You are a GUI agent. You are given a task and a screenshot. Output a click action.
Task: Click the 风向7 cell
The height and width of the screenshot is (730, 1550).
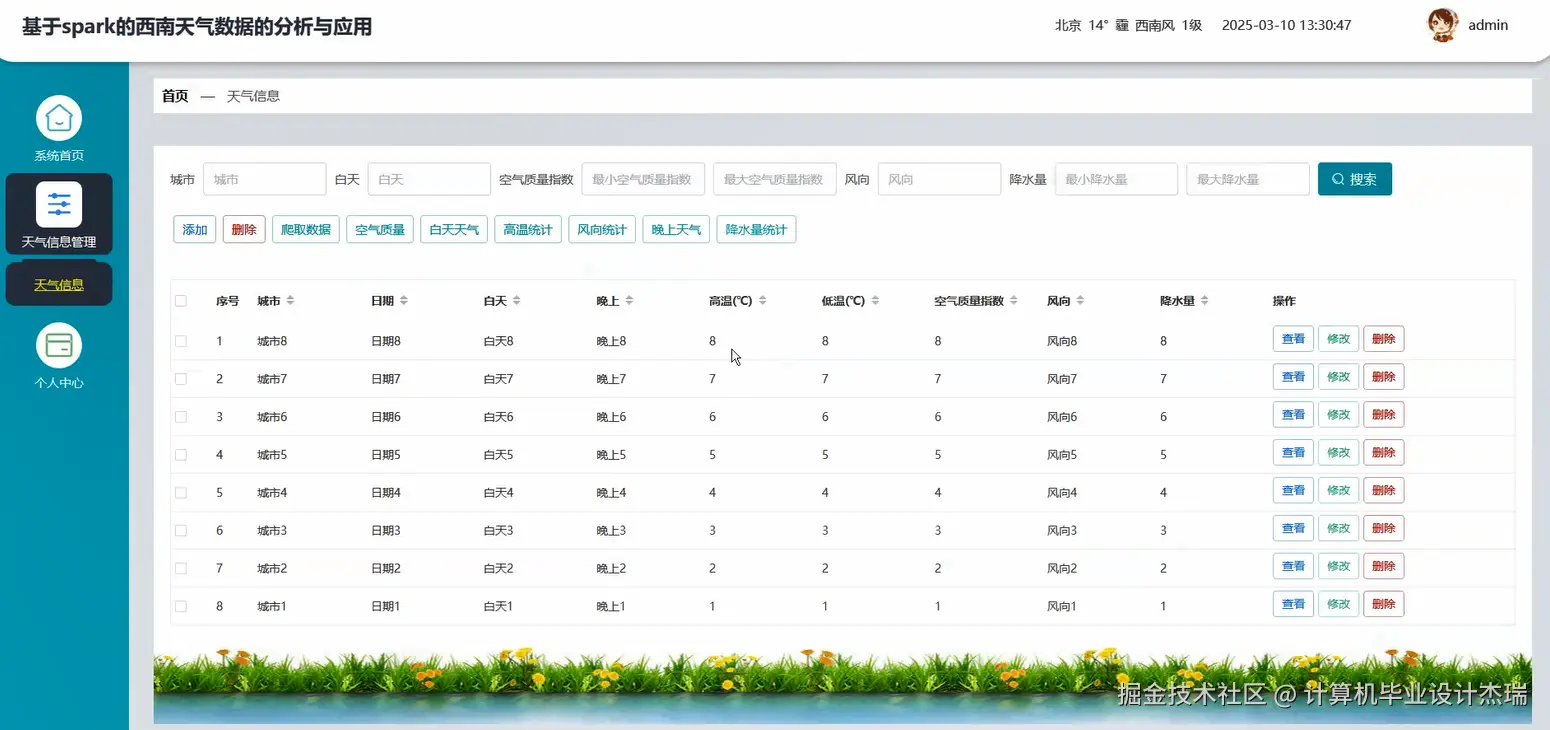click(x=1062, y=379)
